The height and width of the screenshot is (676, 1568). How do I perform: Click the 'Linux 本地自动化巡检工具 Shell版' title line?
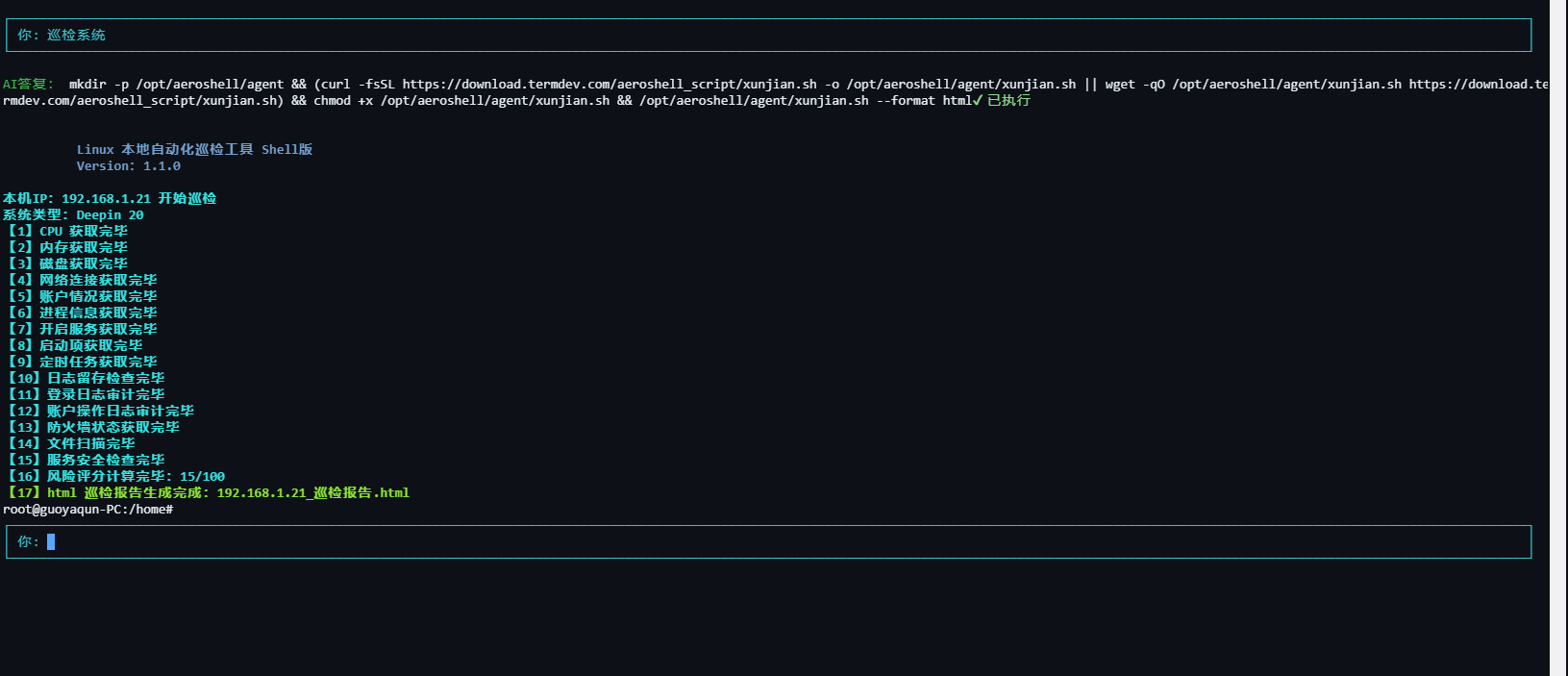(x=194, y=149)
